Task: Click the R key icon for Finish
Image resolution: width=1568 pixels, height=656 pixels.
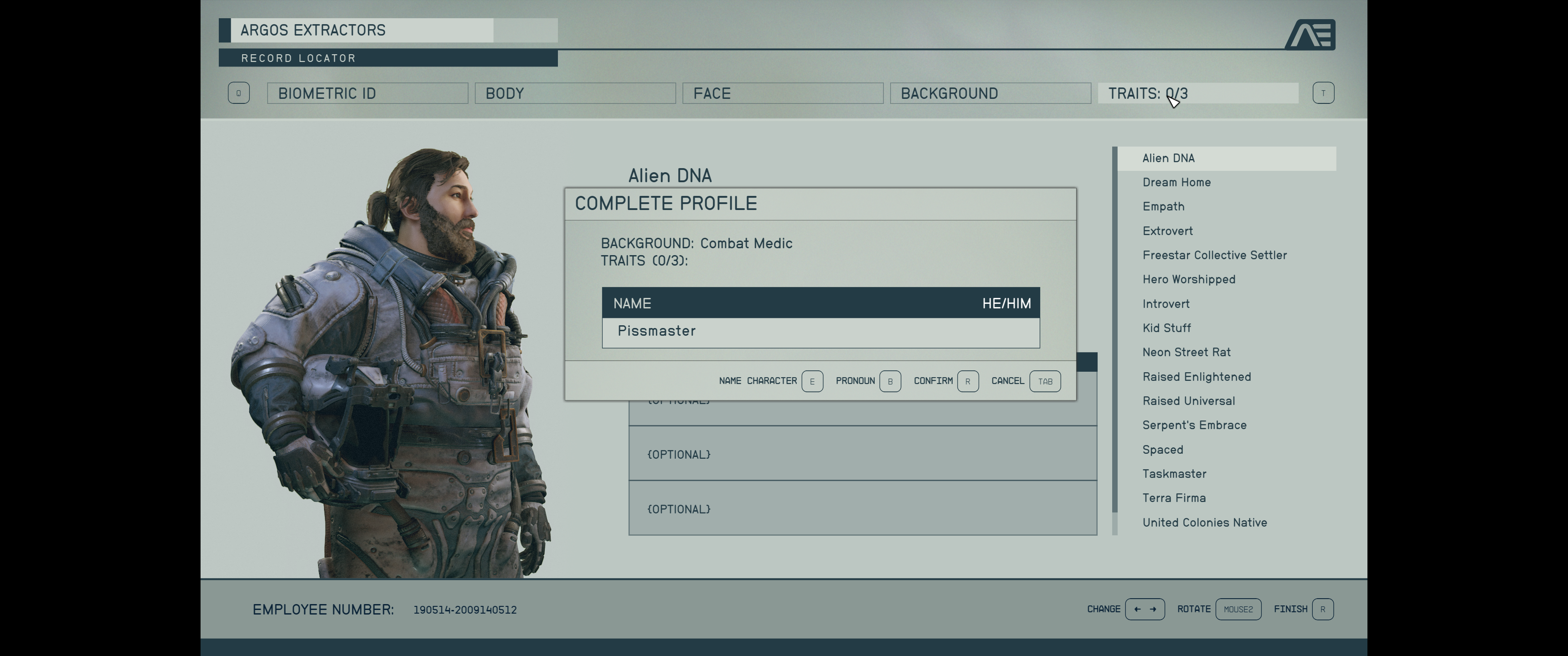Action: coord(1323,609)
